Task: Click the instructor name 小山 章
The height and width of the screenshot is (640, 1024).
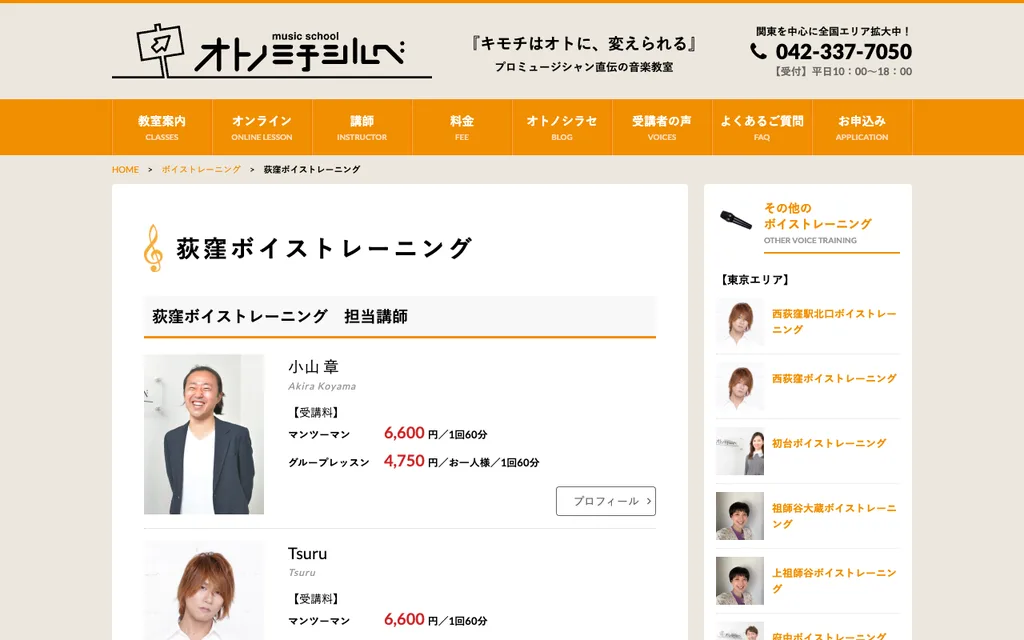Action: 313,366
